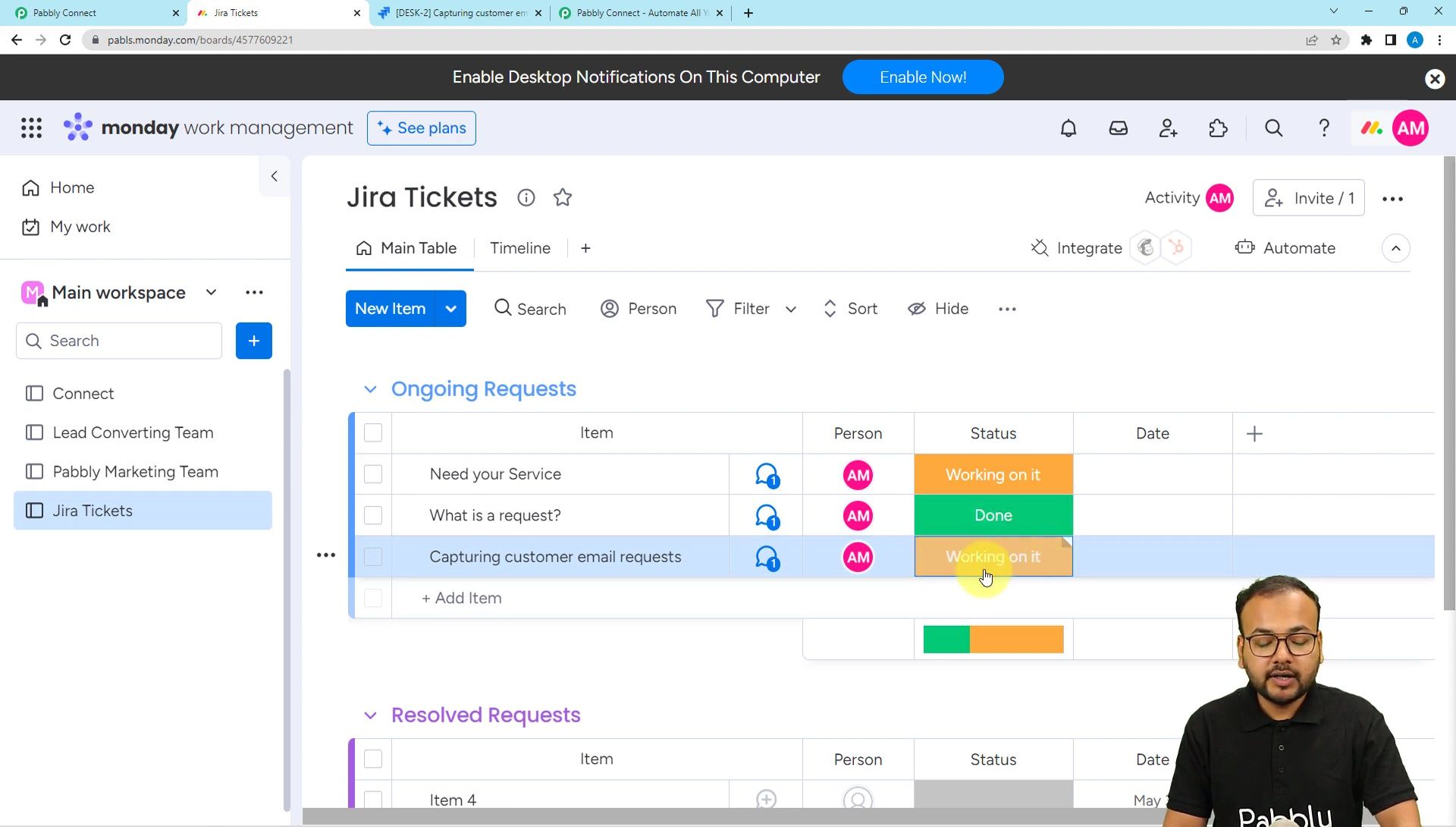Open board options three-dot menu
This screenshot has width=1456, height=827.
[1392, 199]
